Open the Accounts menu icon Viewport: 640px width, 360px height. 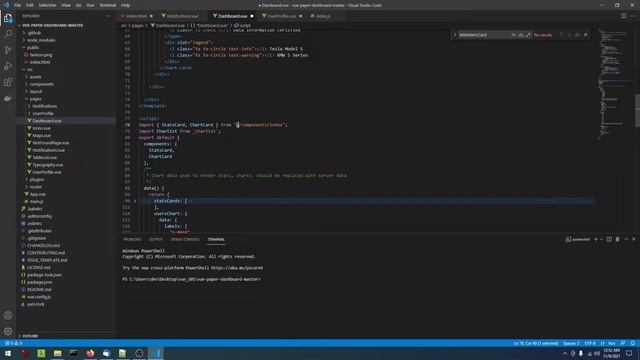8,315
